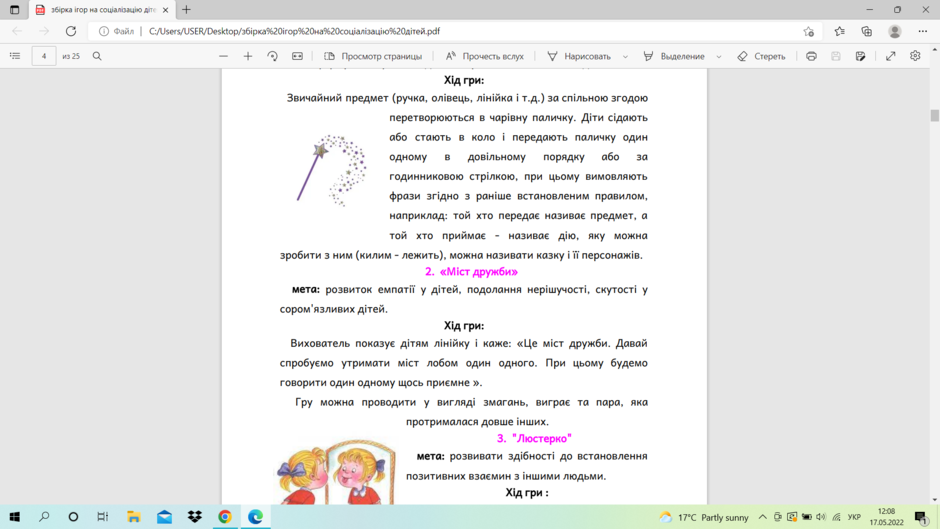Open a new browser tab

(186, 10)
